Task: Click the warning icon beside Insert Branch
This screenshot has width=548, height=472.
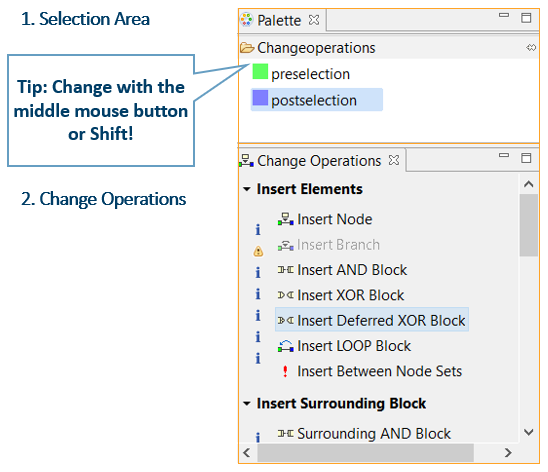Action: click(258, 251)
